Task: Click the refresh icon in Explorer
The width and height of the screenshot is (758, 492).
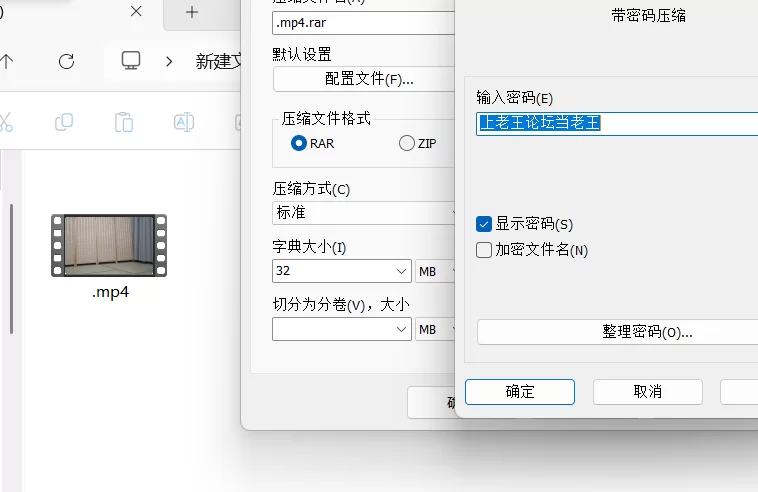Action: pos(66,61)
